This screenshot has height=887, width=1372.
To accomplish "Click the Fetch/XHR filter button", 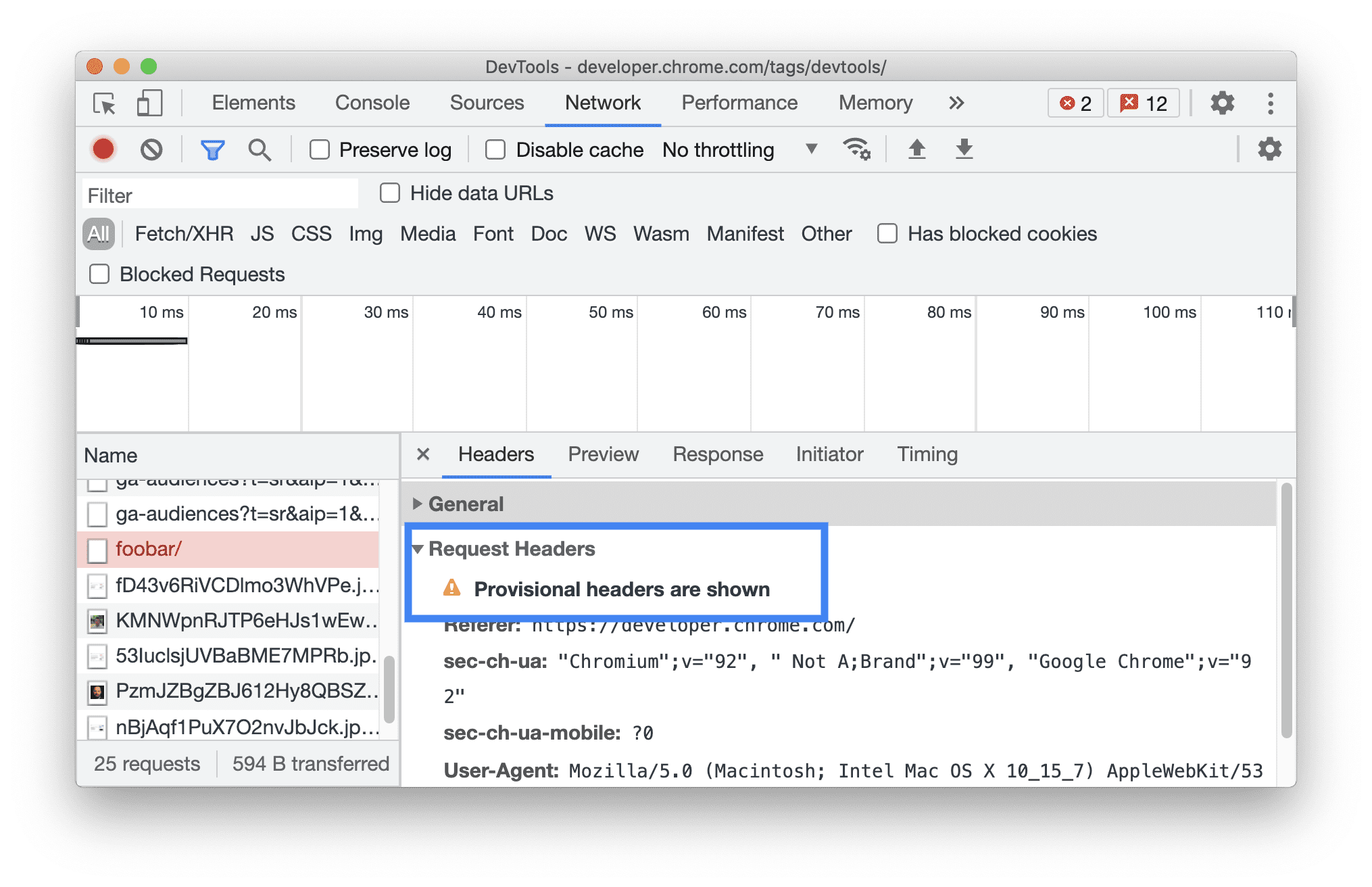I will (x=182, y=233).
